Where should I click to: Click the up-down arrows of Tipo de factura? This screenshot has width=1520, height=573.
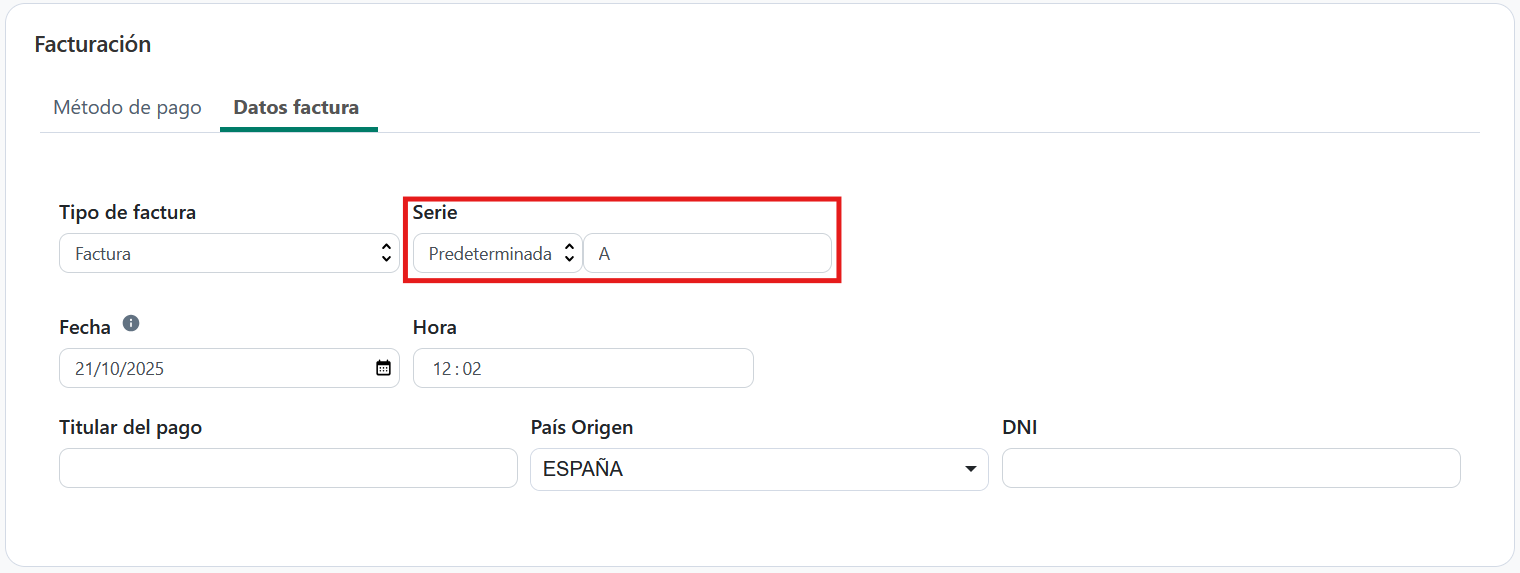pyautogui.click(x=387, y=254)
